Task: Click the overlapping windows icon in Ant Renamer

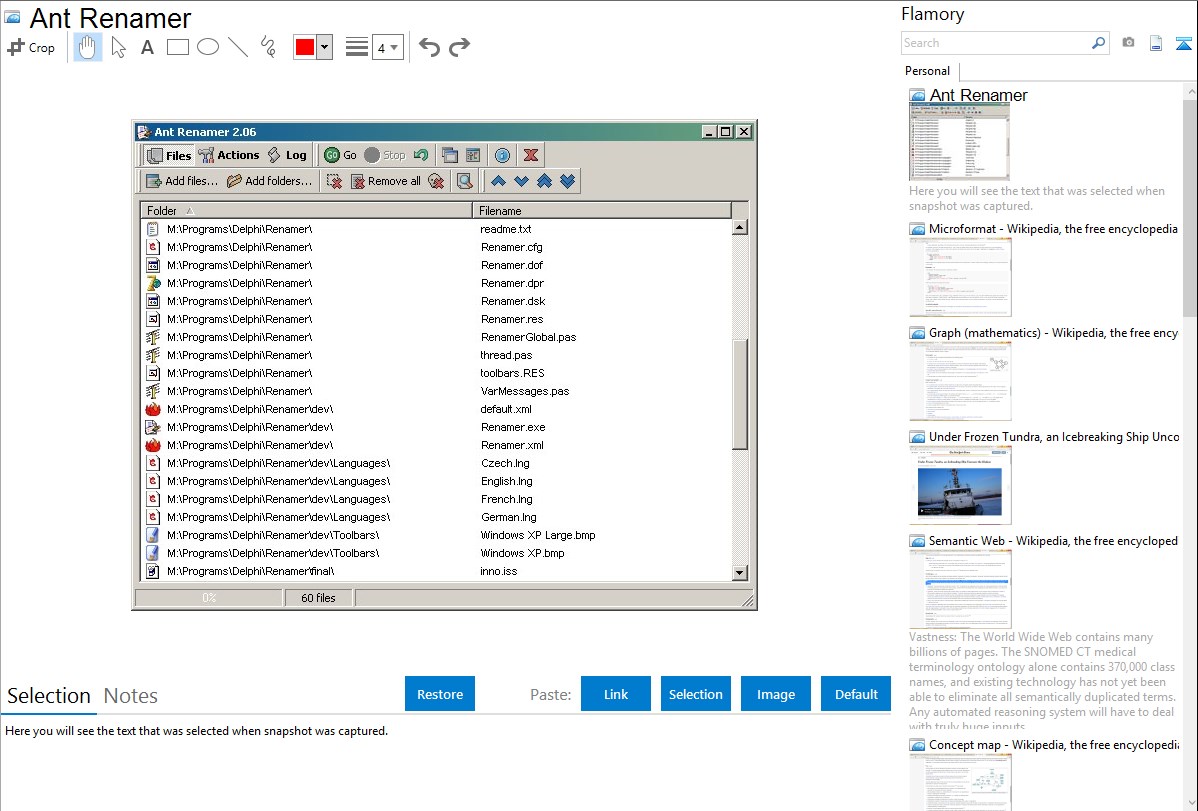Action: 450,155
